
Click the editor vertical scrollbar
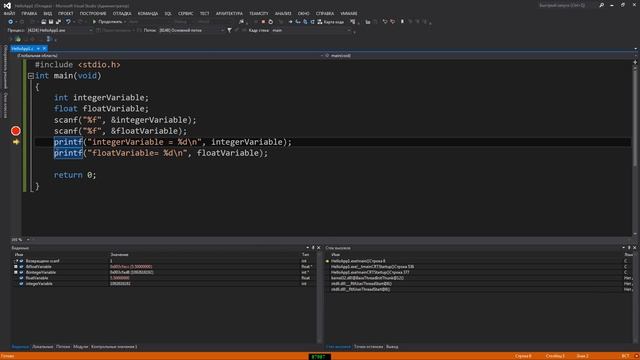point(635,148)
